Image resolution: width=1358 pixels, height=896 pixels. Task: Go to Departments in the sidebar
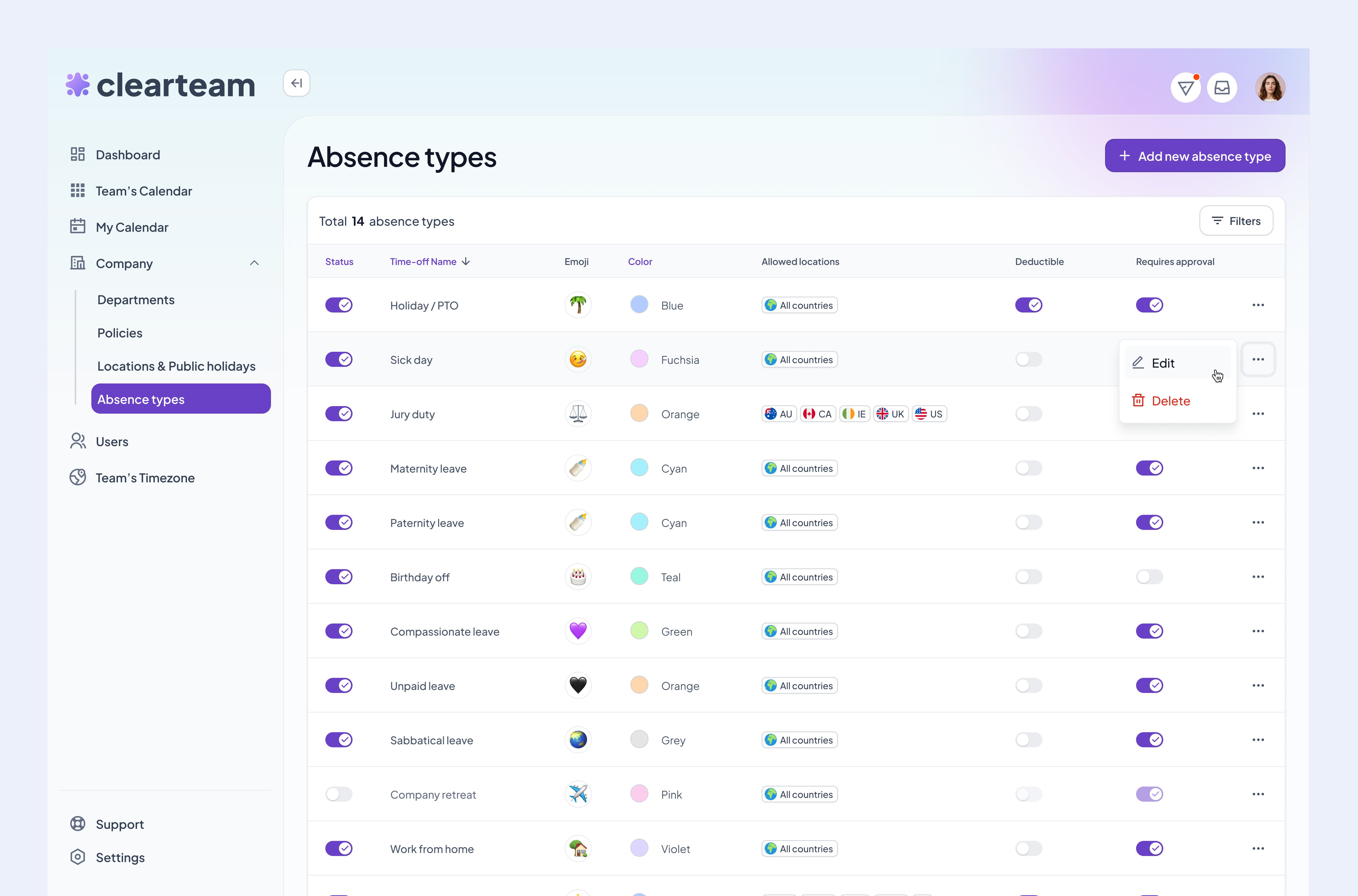click(136, 299)
